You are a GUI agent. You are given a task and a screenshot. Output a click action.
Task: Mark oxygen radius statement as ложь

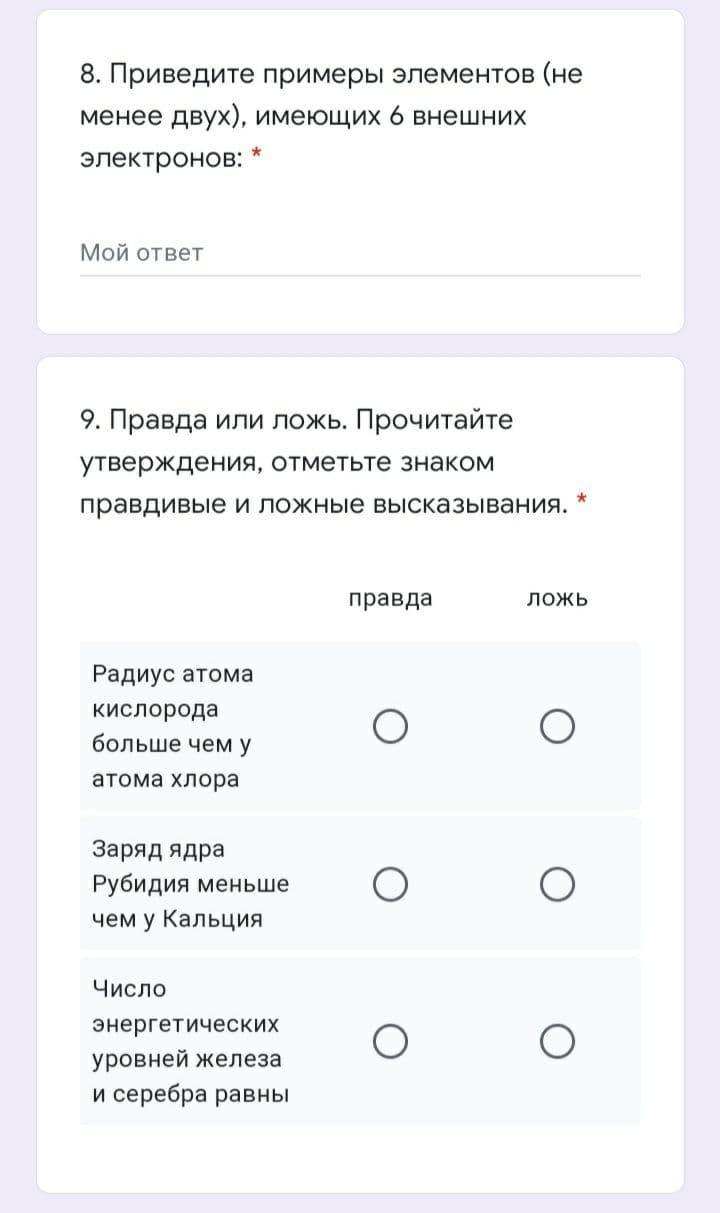coord(557,727)
